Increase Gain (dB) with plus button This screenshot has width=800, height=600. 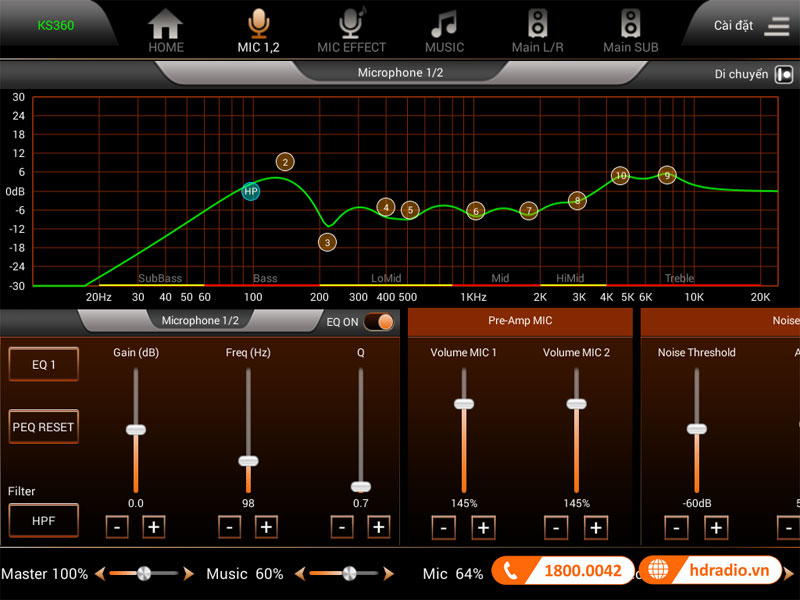click(153, 527)
